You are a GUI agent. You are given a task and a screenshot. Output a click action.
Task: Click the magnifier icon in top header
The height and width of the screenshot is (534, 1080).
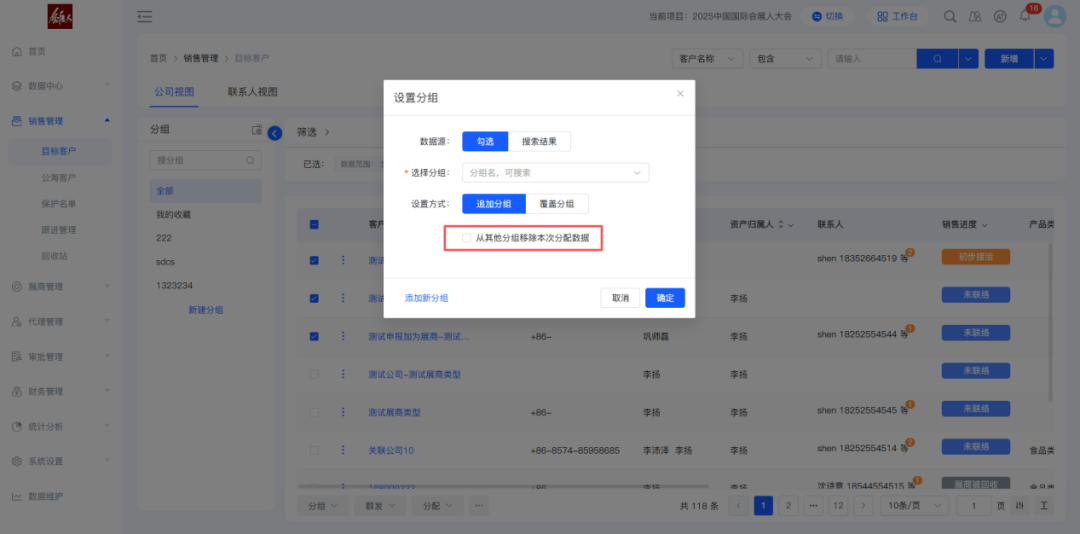point(950,17)
